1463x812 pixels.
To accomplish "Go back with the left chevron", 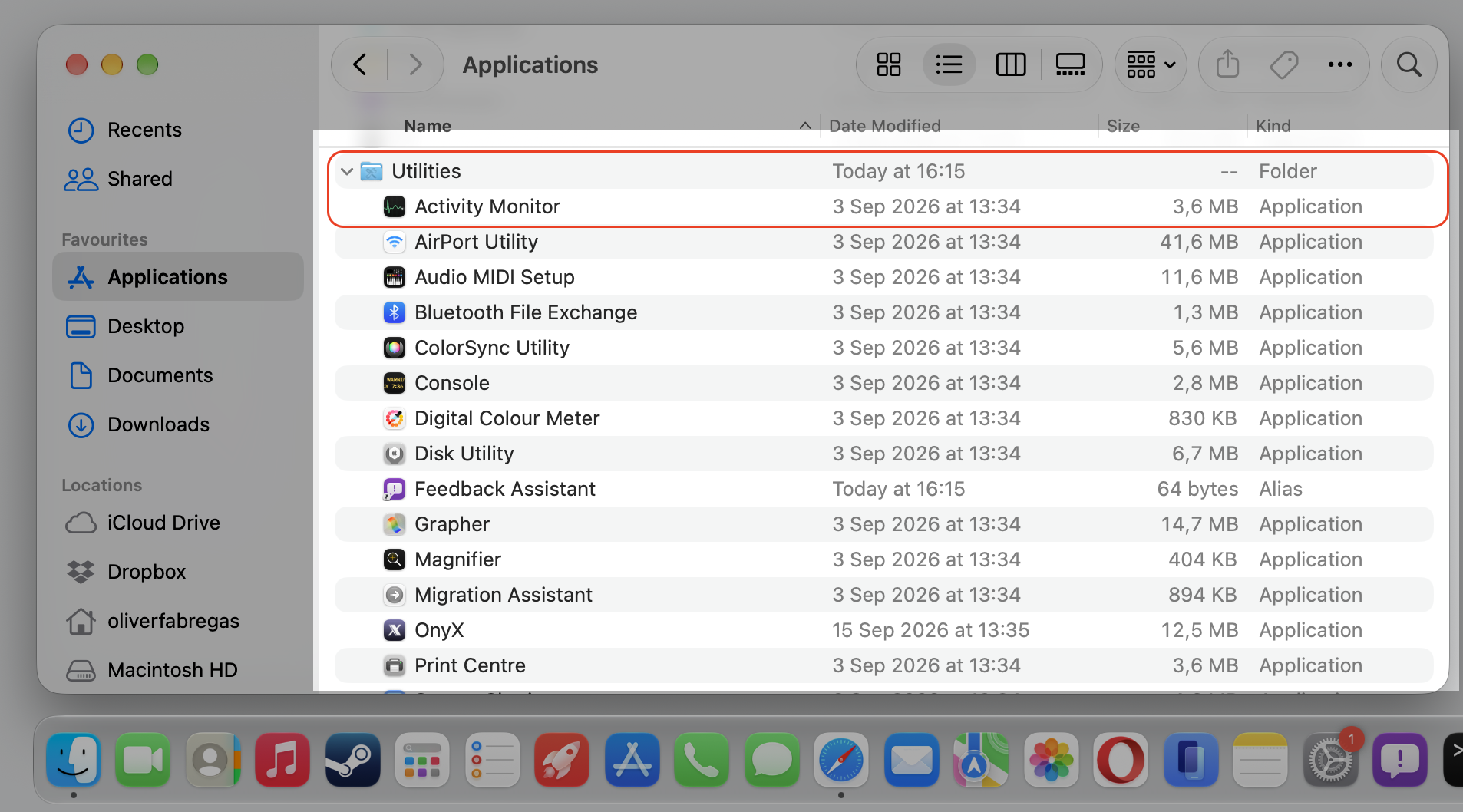I will tap(359, 64).
